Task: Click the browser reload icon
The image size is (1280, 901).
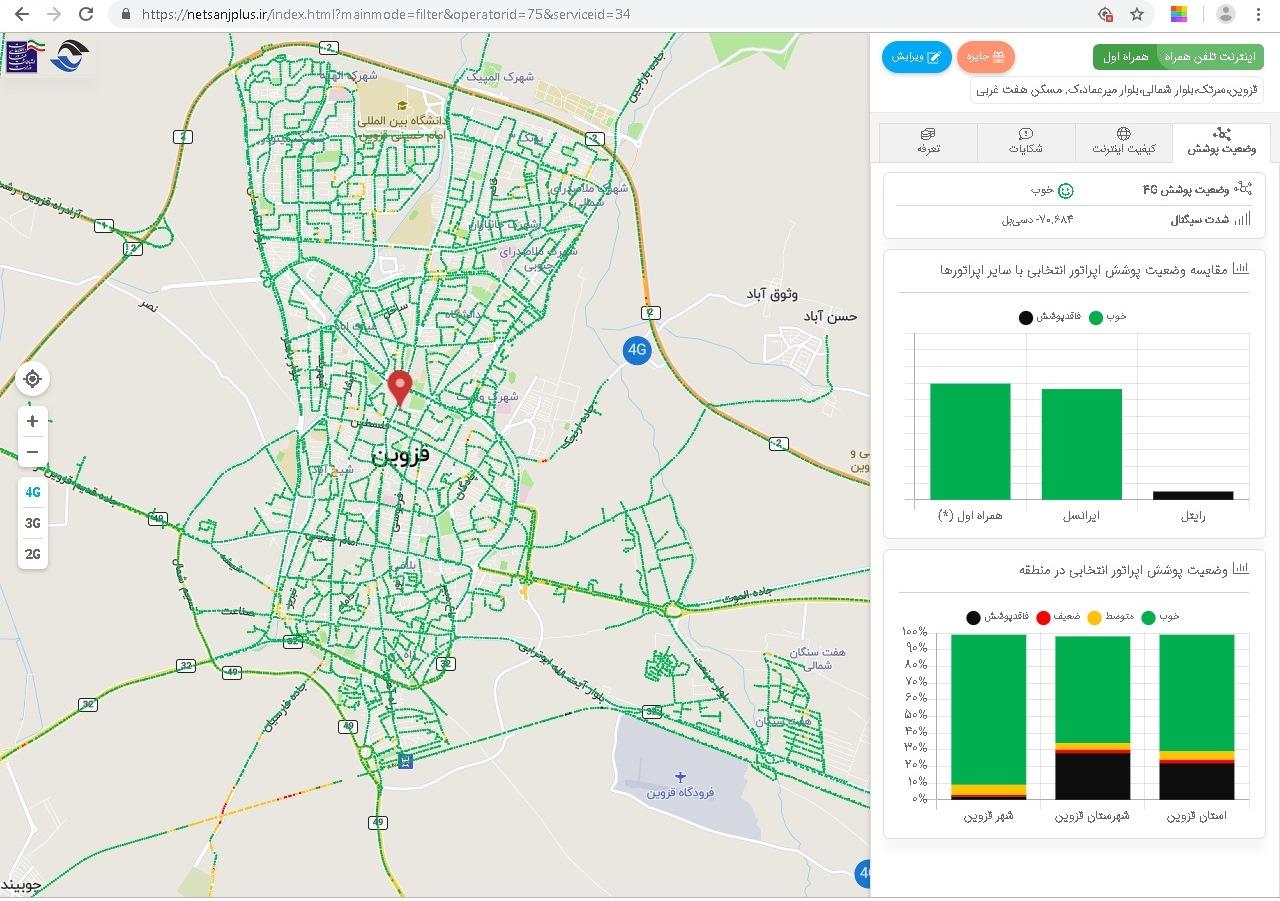Action: [x=86, y=14]
